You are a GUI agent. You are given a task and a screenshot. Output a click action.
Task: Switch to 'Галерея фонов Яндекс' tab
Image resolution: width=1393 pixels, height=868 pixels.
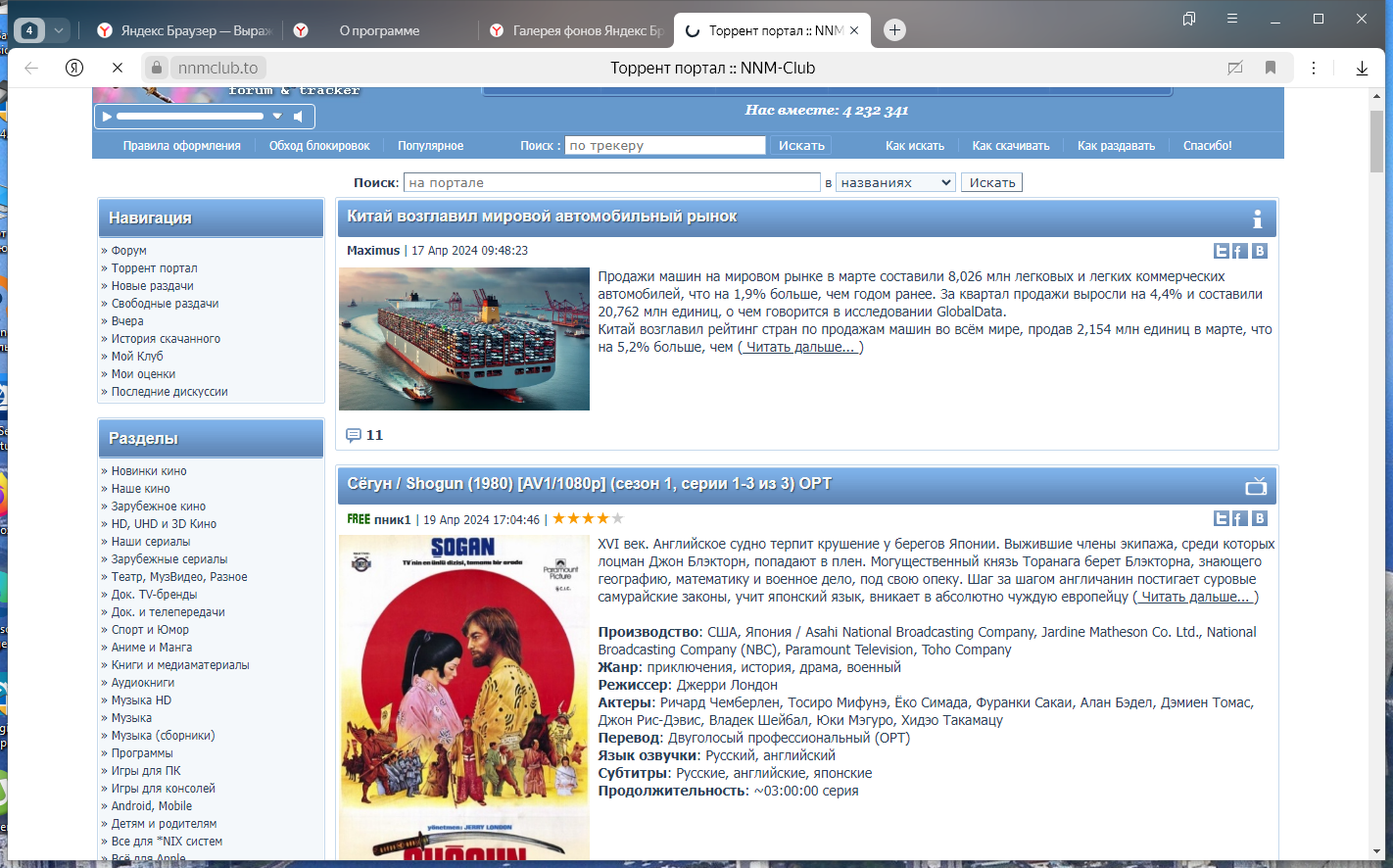coord(578,30)
